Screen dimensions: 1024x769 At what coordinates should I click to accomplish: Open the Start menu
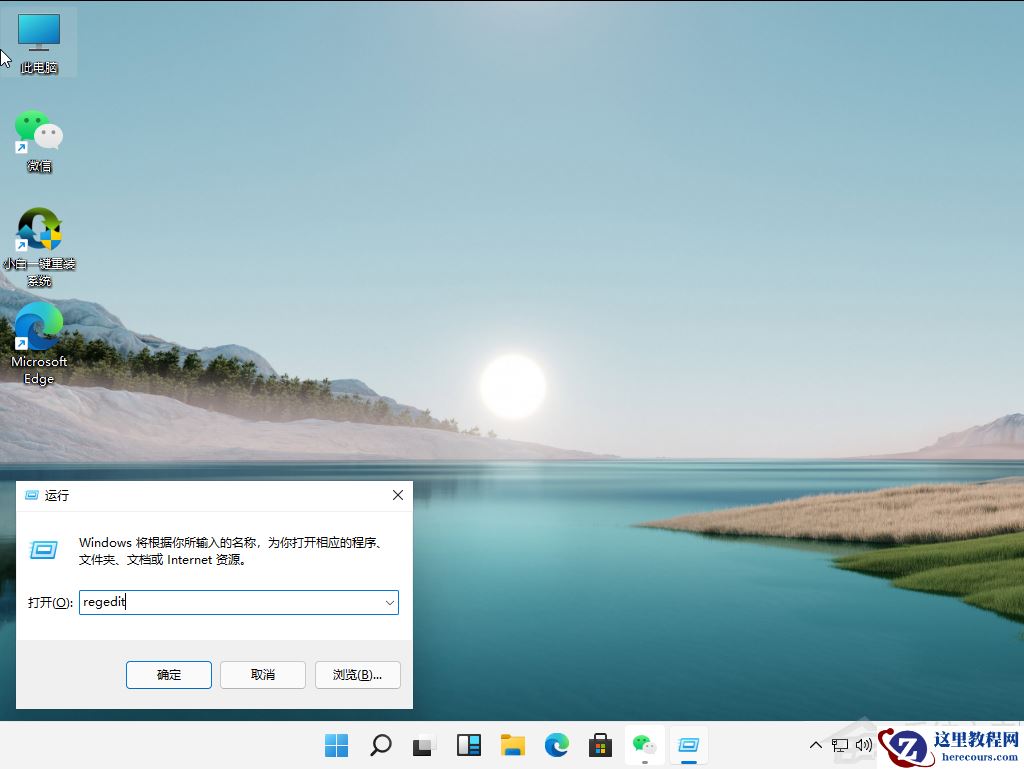click(x=337, y=745)
